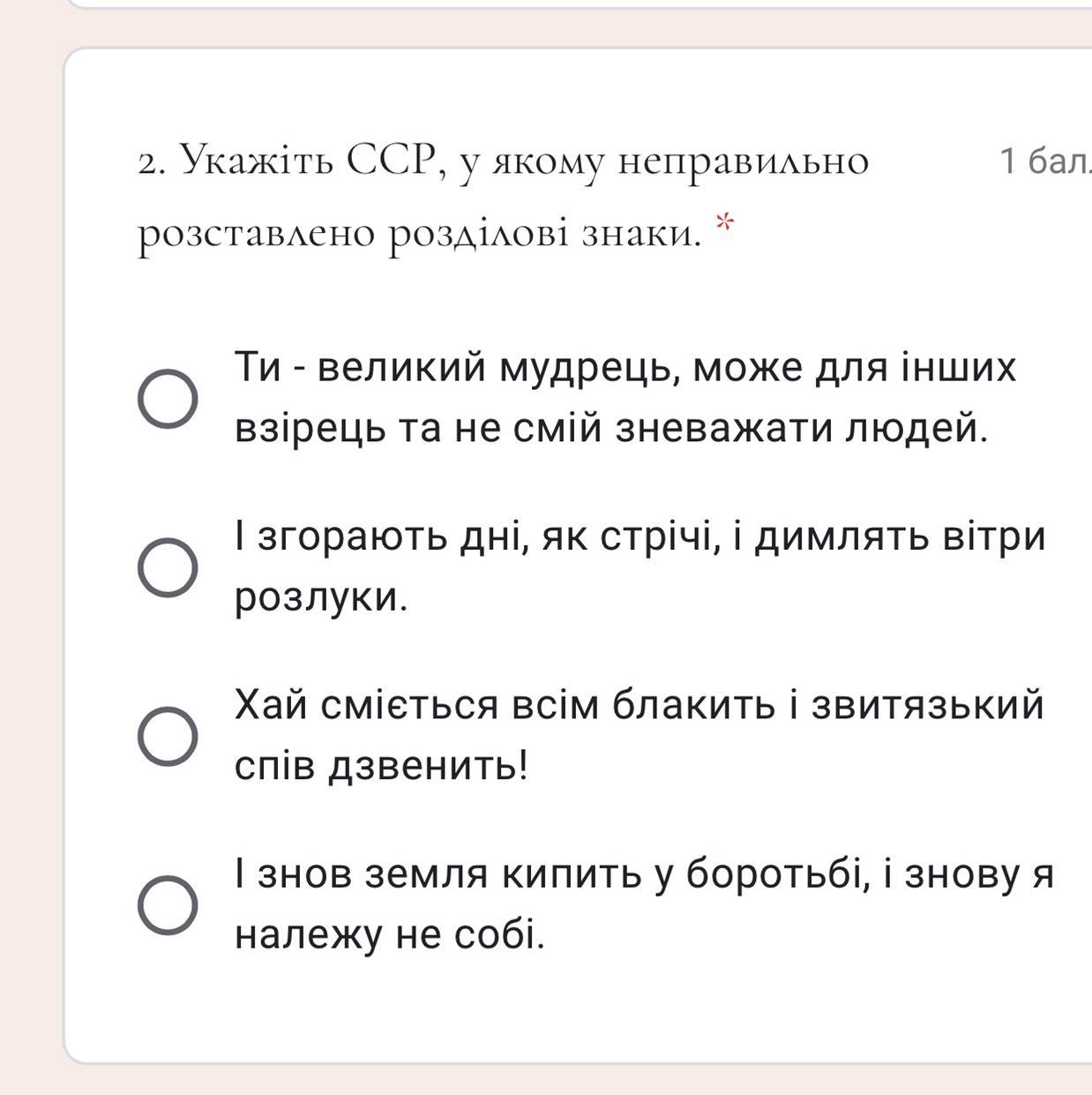Image resolution: width=1092 pixels, height=1095 pixels.
Task: Choose radio circle beside "І згорають дні"
Action: coord(168,567)
